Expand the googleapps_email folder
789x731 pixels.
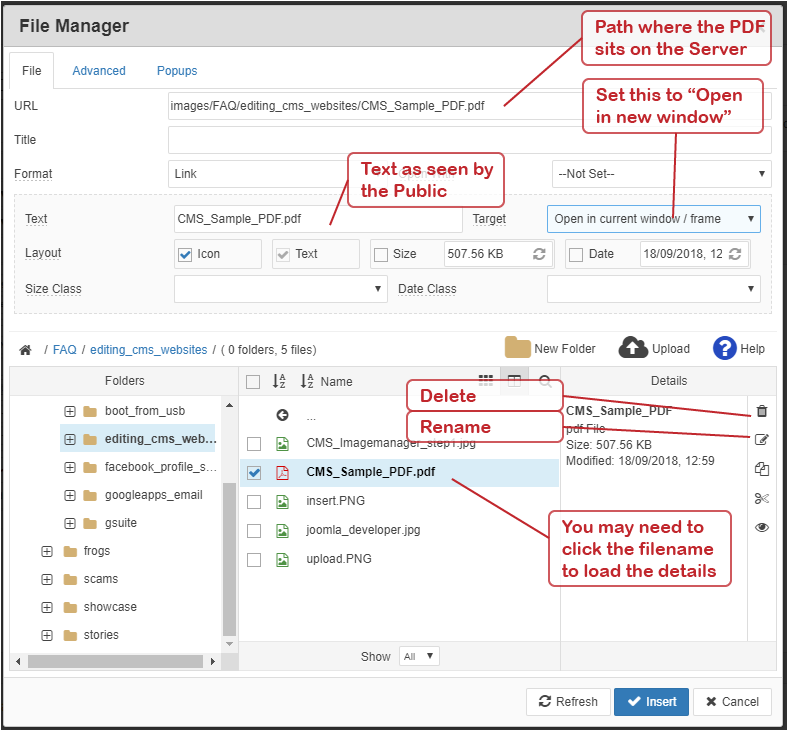pos(70,496)
